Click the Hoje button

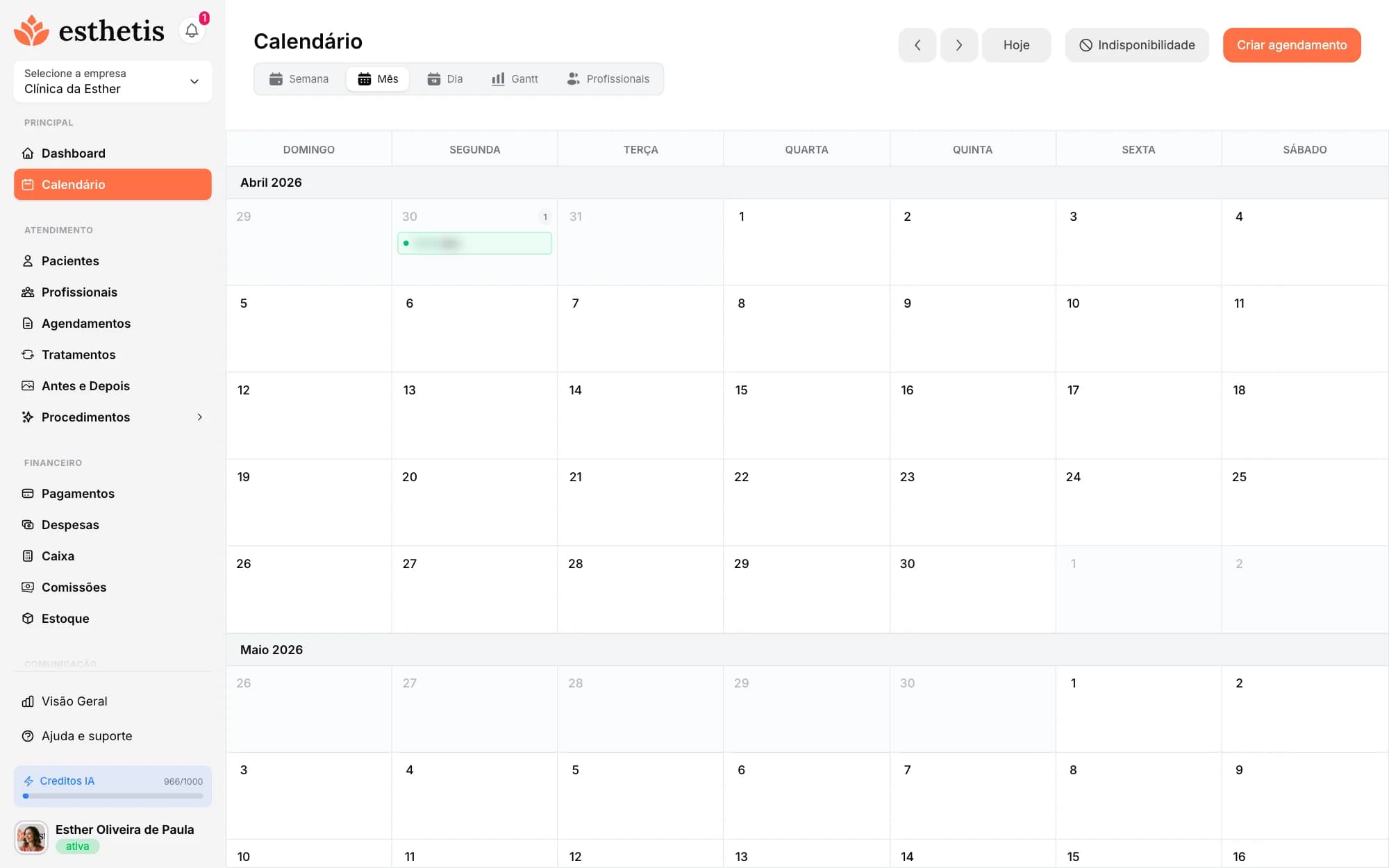pos(1016,45)
